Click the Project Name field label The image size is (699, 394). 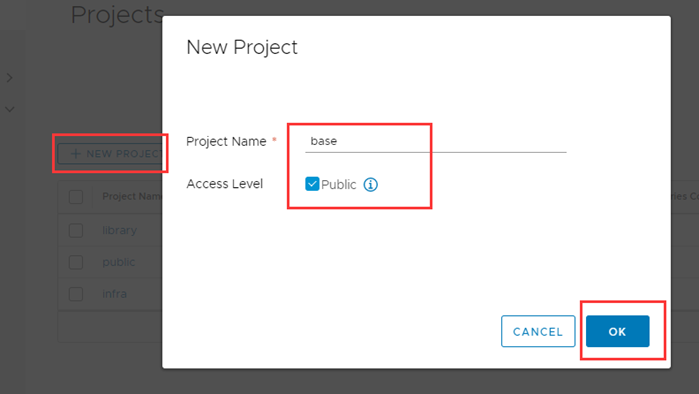226,141
